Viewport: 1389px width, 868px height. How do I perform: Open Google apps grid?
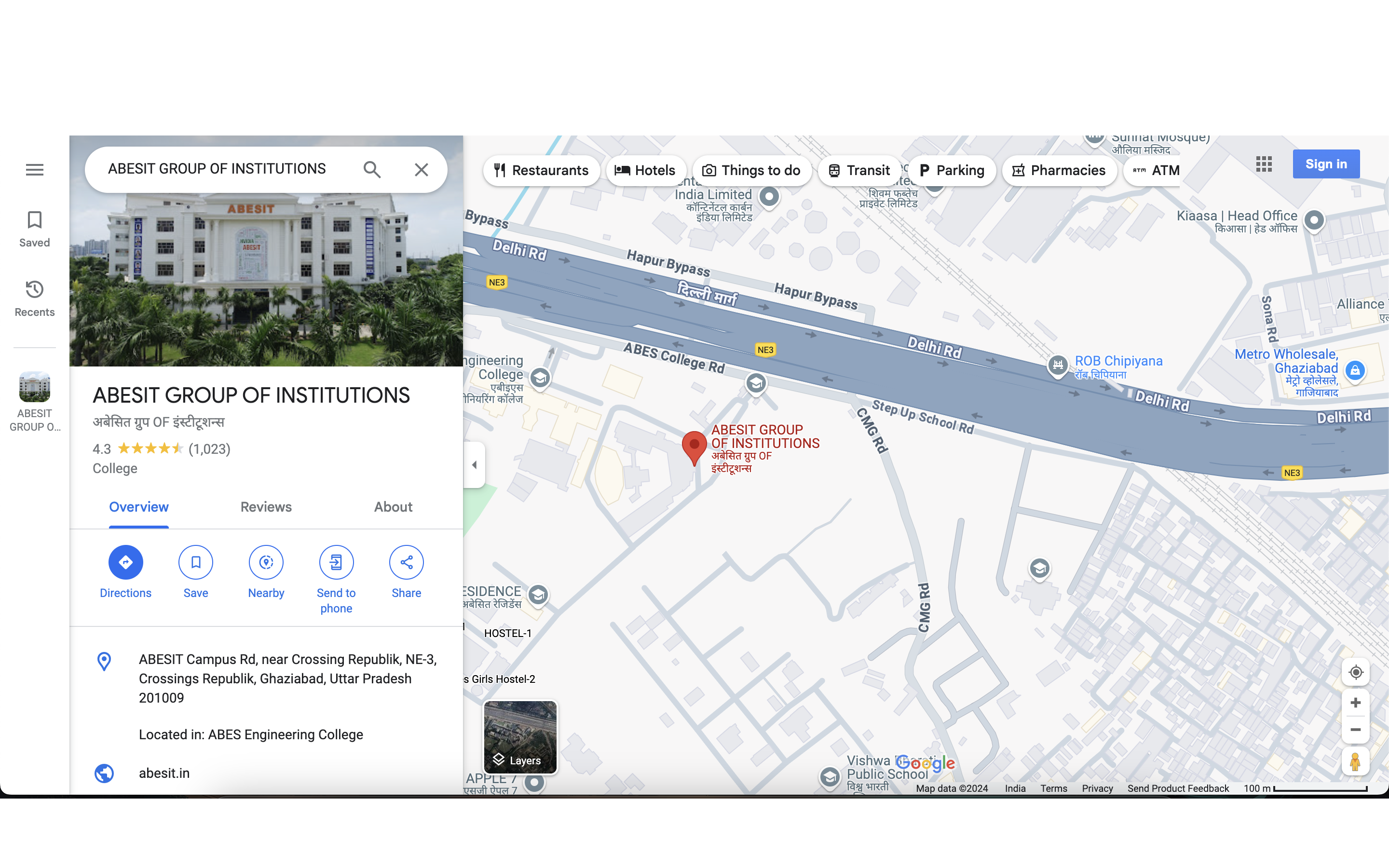click(1264, 164)
